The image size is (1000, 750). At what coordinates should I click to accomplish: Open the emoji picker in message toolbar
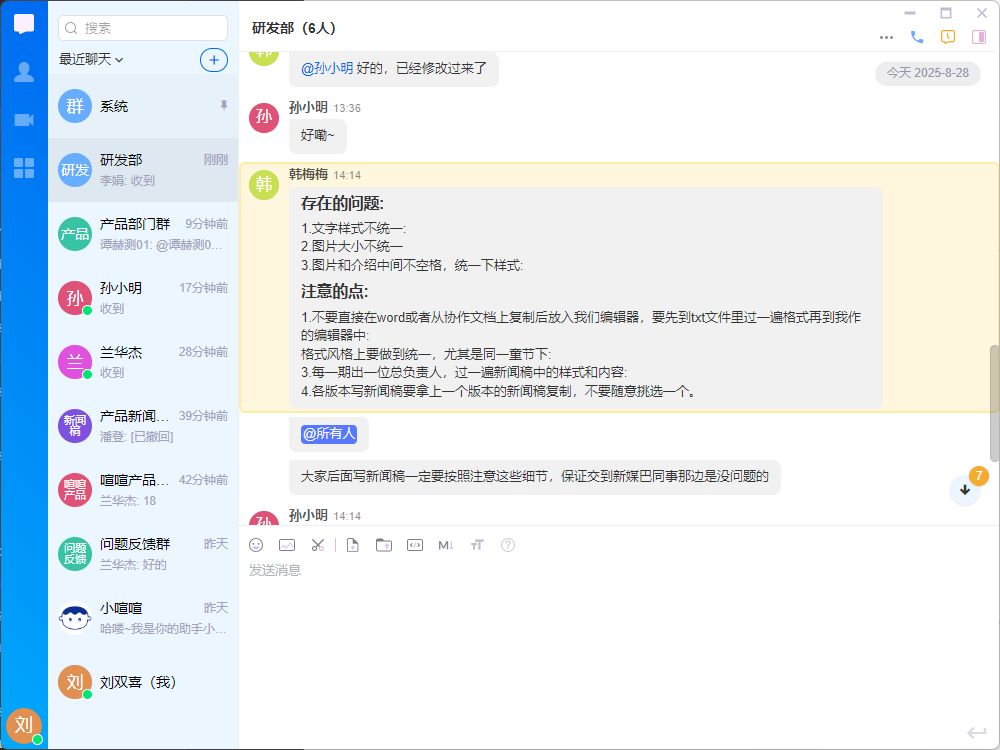256,545
